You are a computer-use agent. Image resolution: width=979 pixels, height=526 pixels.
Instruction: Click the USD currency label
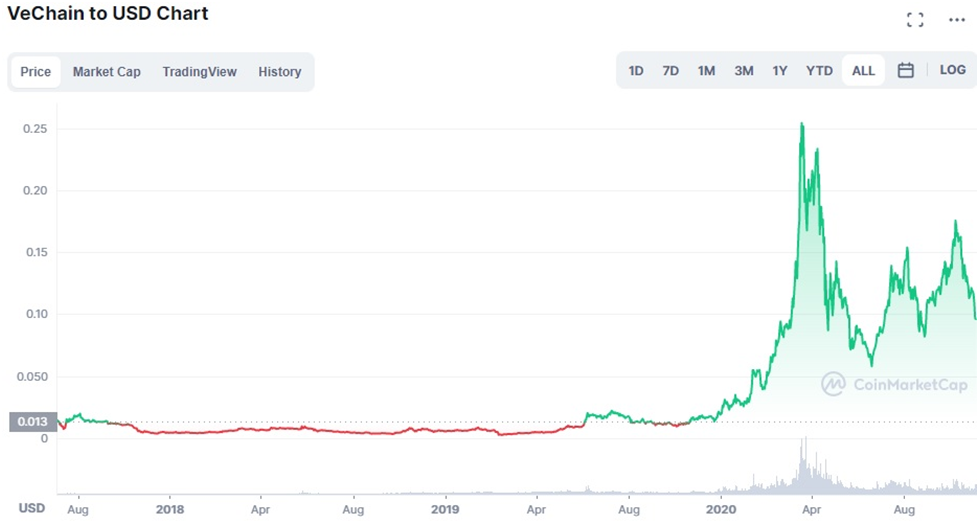tap(31, 508)
